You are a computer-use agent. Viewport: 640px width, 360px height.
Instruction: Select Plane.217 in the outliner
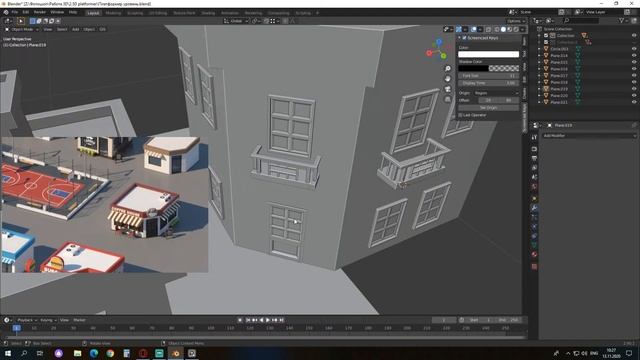(559, 76)
